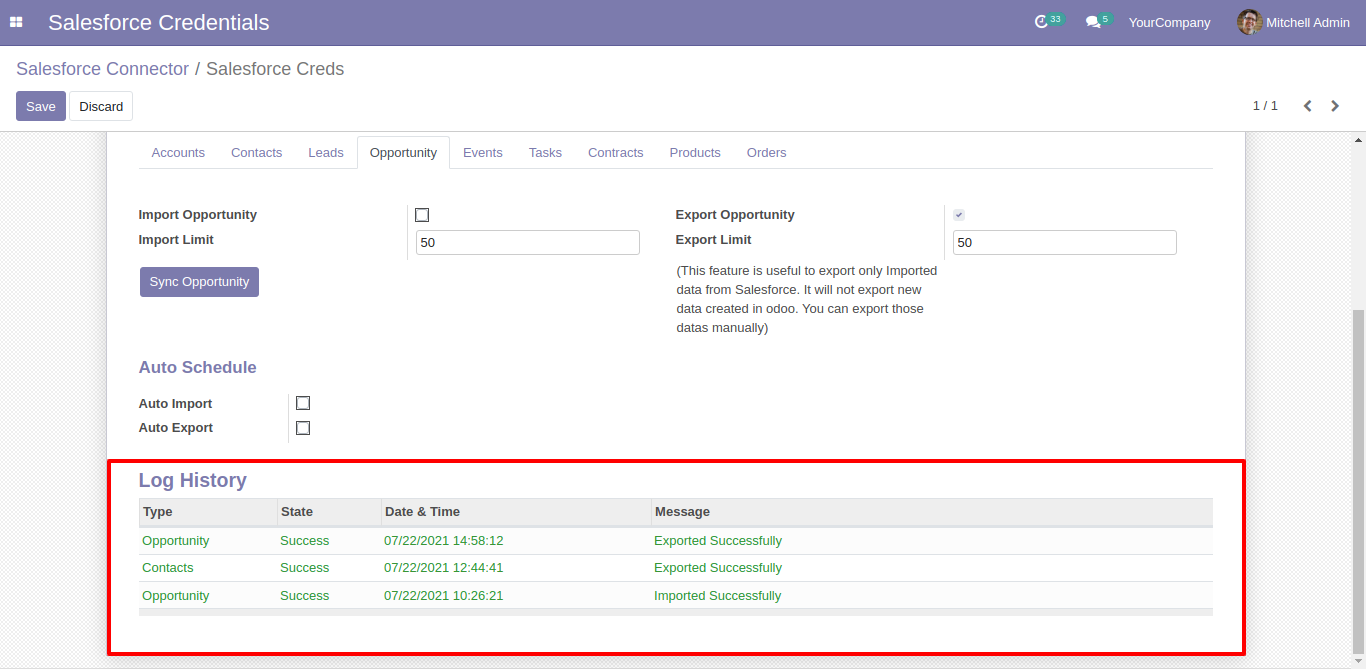Switch to the Products tab
This screenshot has width=1366, height=669.
pyautogui.click(x=695, y=153)
